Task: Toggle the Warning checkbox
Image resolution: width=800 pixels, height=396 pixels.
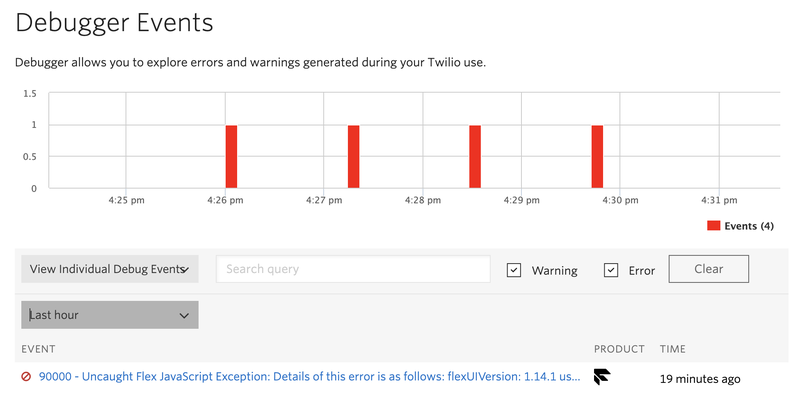Action: (514, 270)
